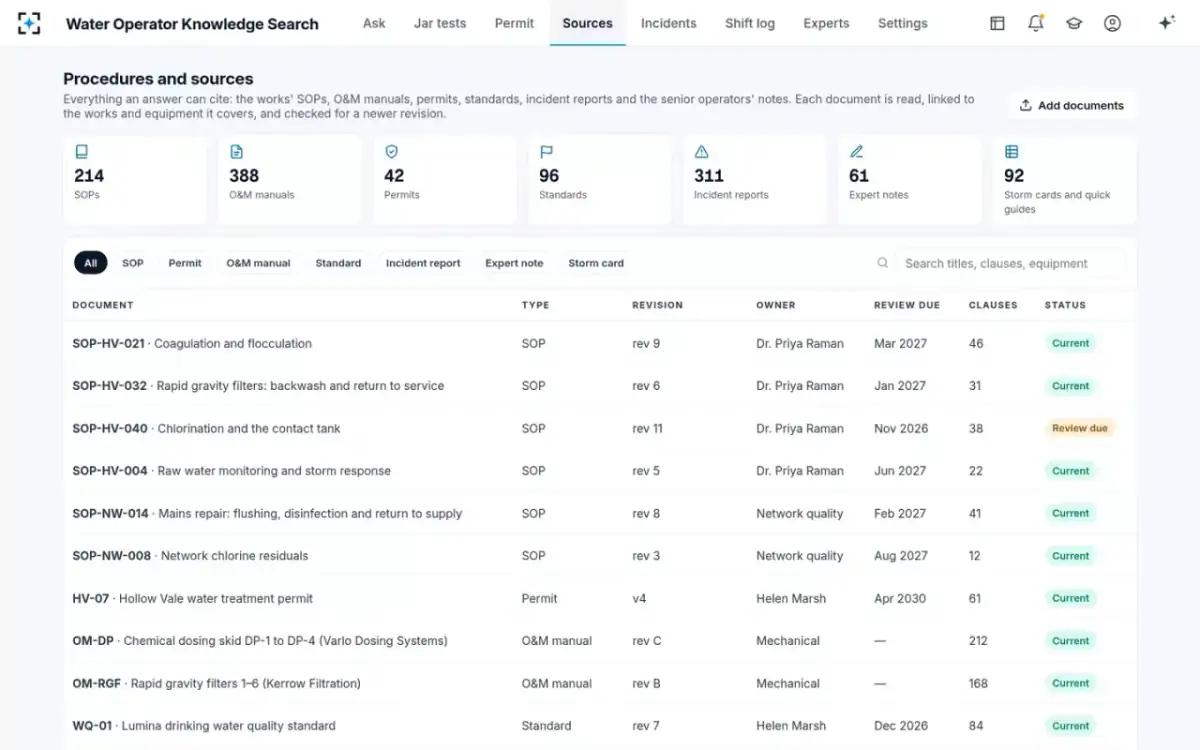Click the graduation cap training icon

1074,23
